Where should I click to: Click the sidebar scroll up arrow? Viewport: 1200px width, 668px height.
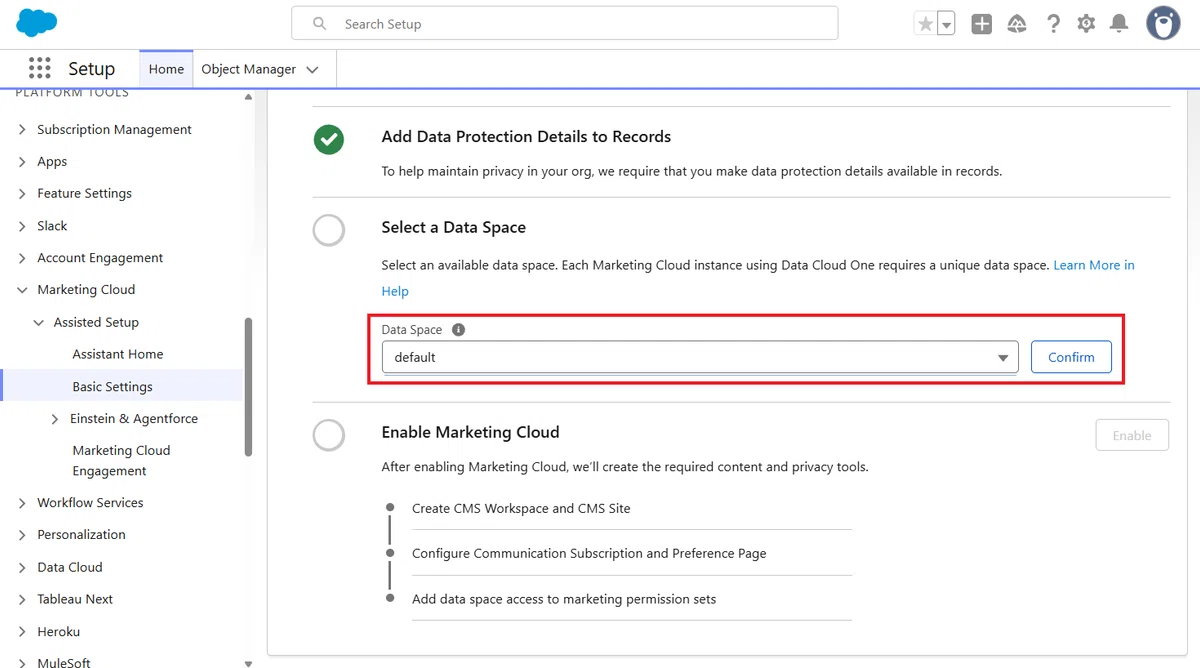248,97
